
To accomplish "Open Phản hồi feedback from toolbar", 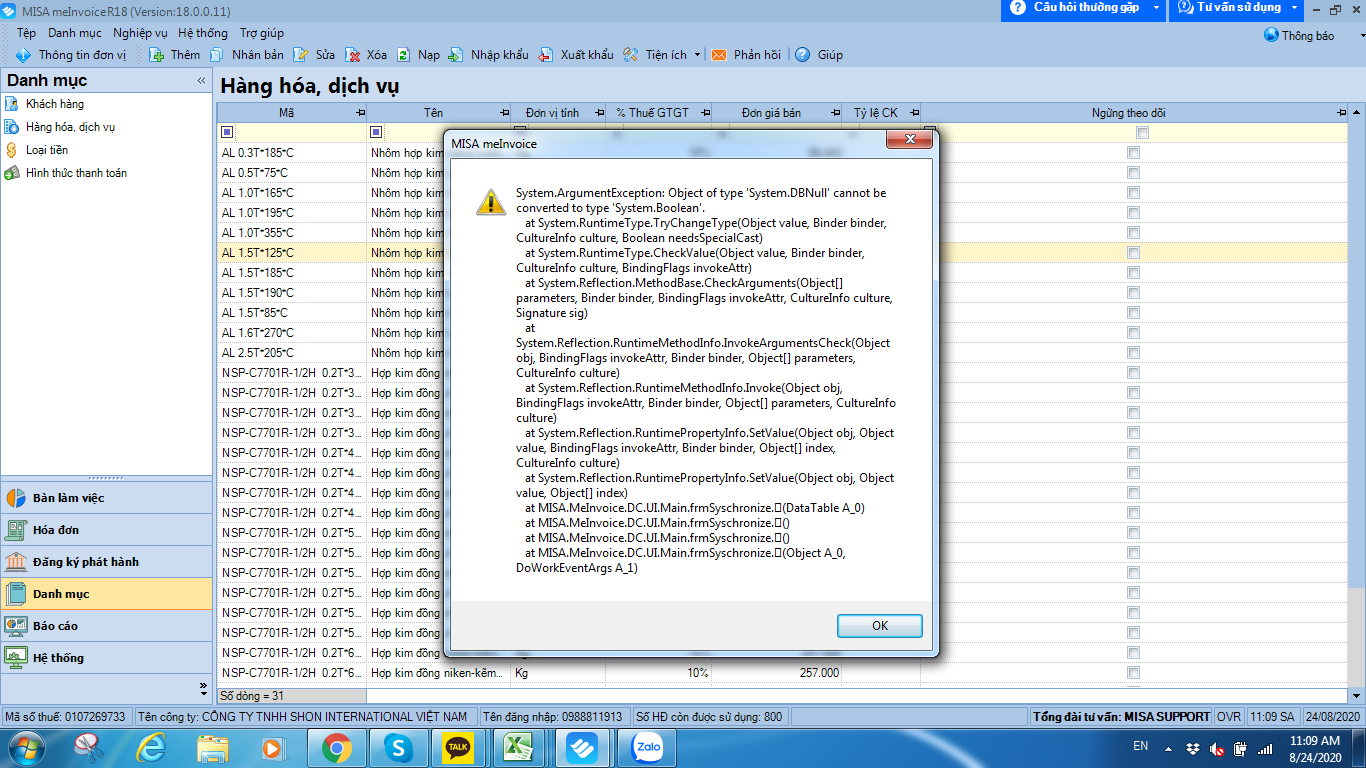I will tap(719, 55).
